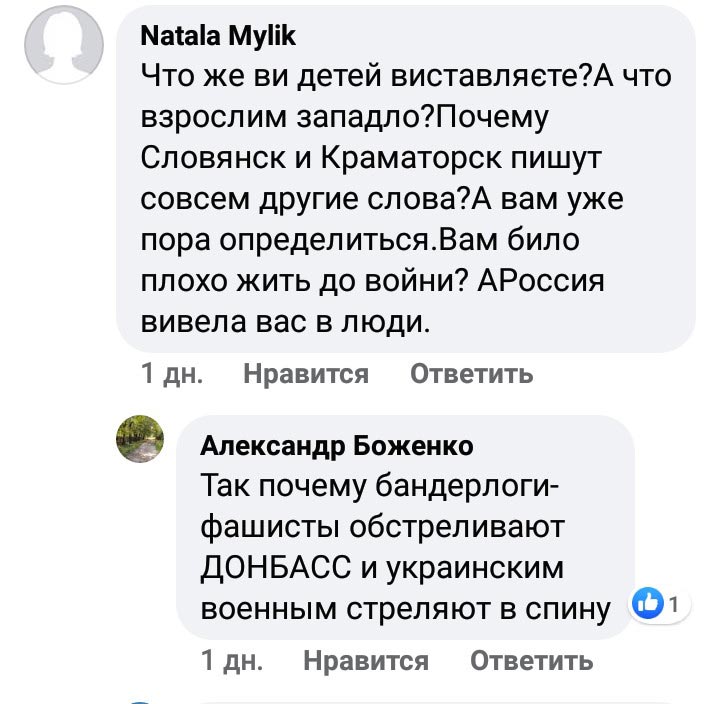Click the first line of Александр Боженко's reply

pos(381,485)
